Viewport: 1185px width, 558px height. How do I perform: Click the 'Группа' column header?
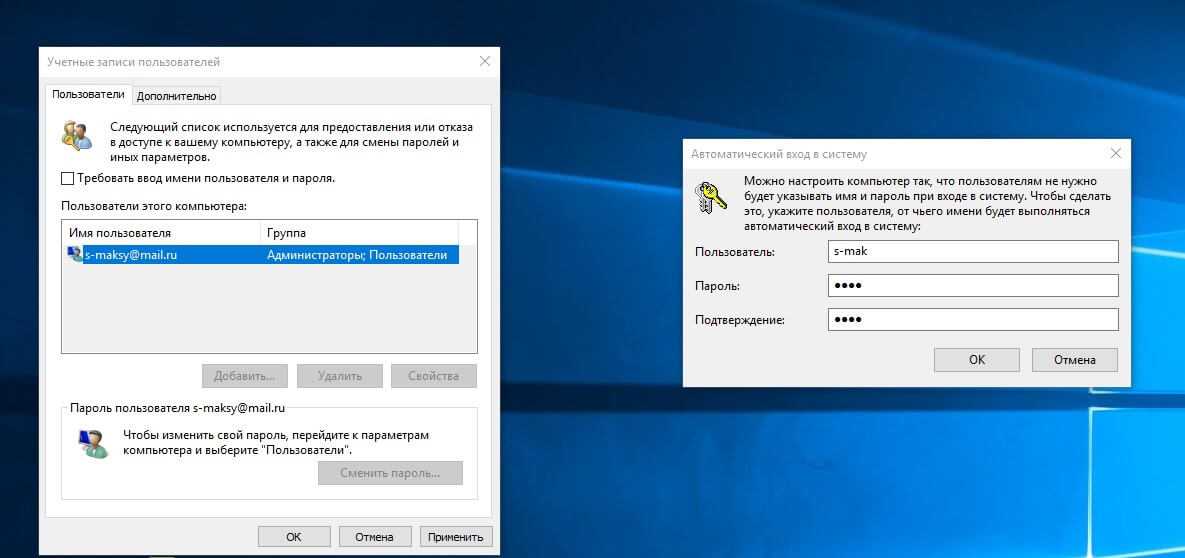359,233
